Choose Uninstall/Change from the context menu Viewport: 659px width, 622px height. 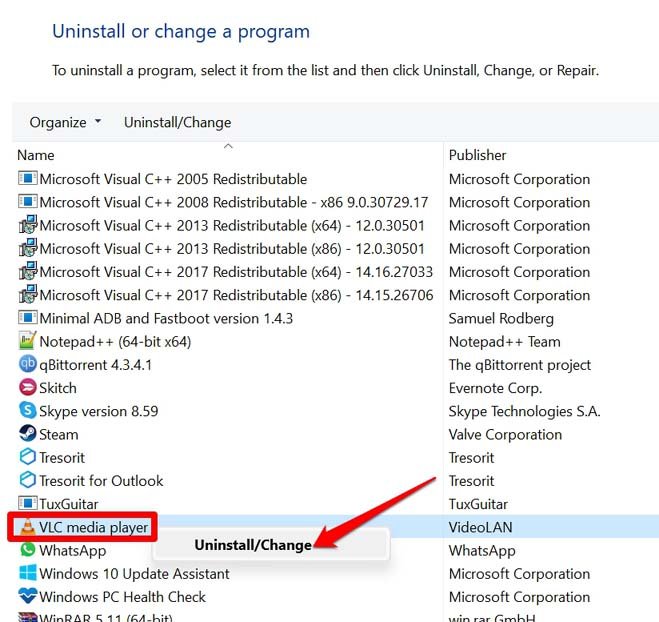tap(253, 545)
